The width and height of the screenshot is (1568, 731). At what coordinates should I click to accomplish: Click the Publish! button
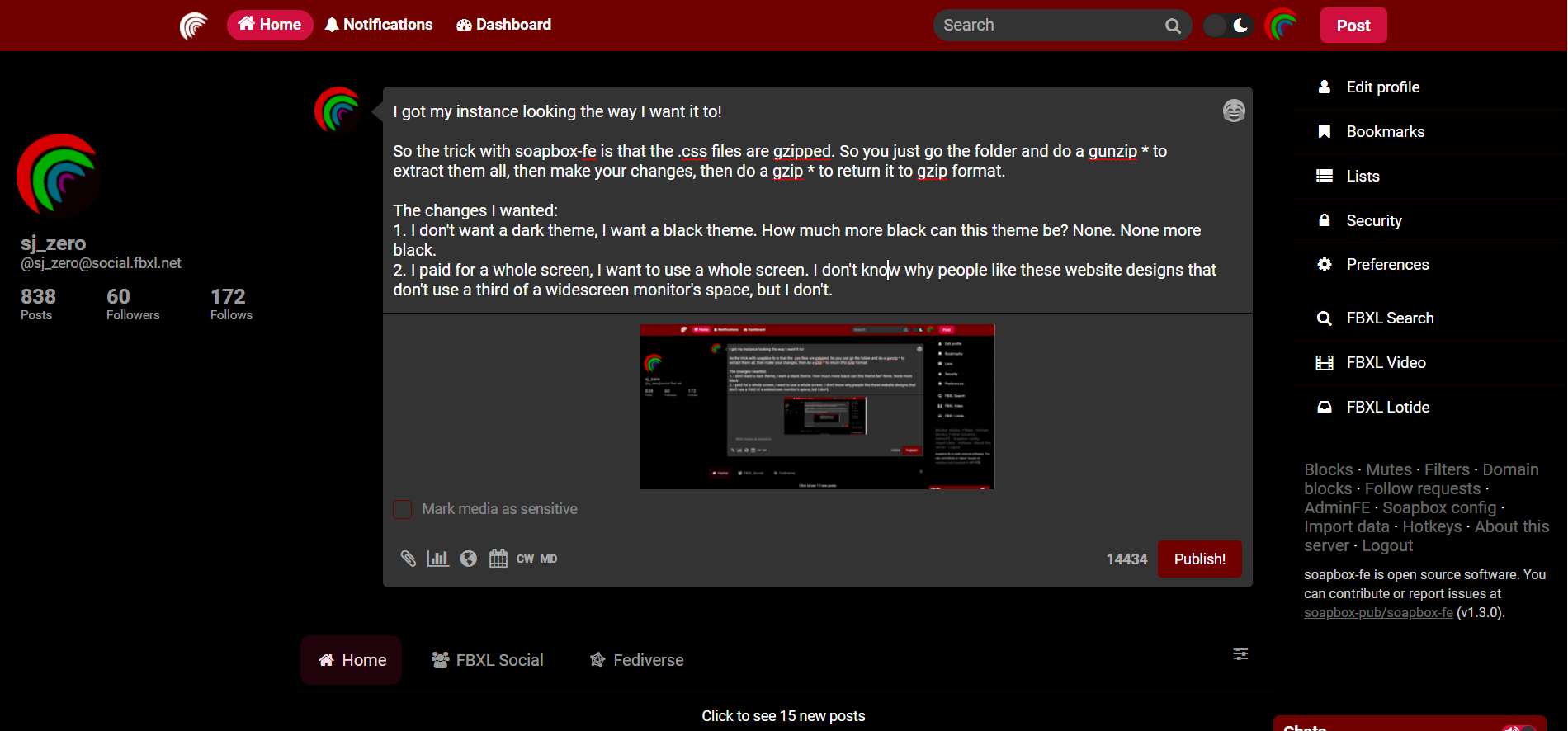(1199, 559)
